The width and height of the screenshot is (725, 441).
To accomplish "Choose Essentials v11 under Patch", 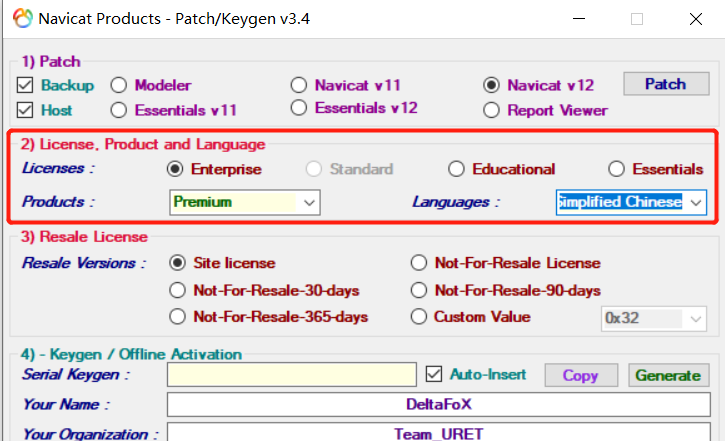I will point(119,110).
